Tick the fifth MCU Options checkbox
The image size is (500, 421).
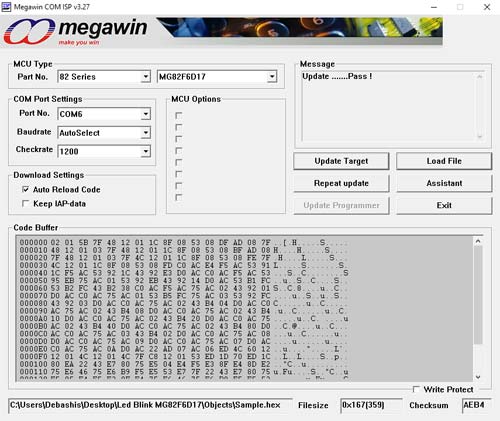coord(179,162)
